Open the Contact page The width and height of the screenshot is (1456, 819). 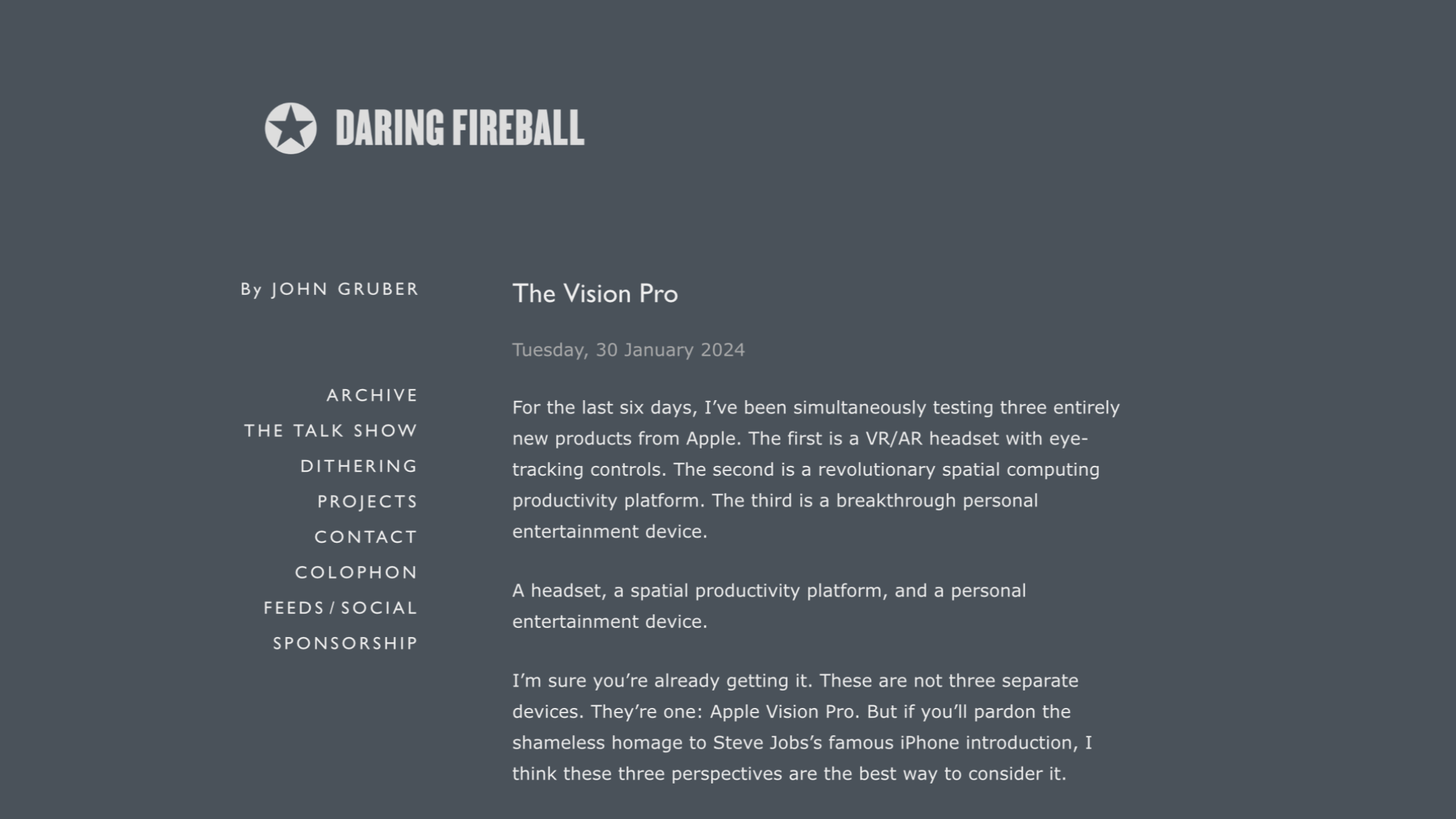point(366,537)
